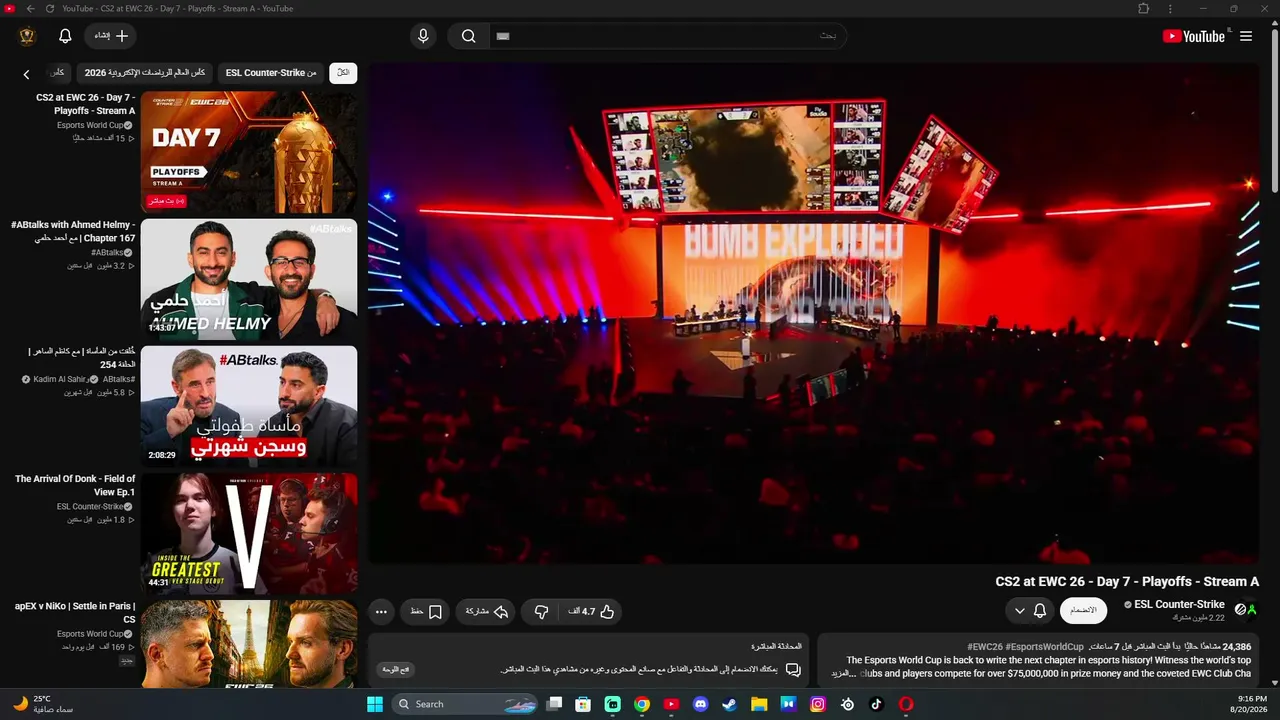Select the cut-off 'كأس' filter chip
Viewport: 1280px width, 720px height.
(x=59, y=73)
